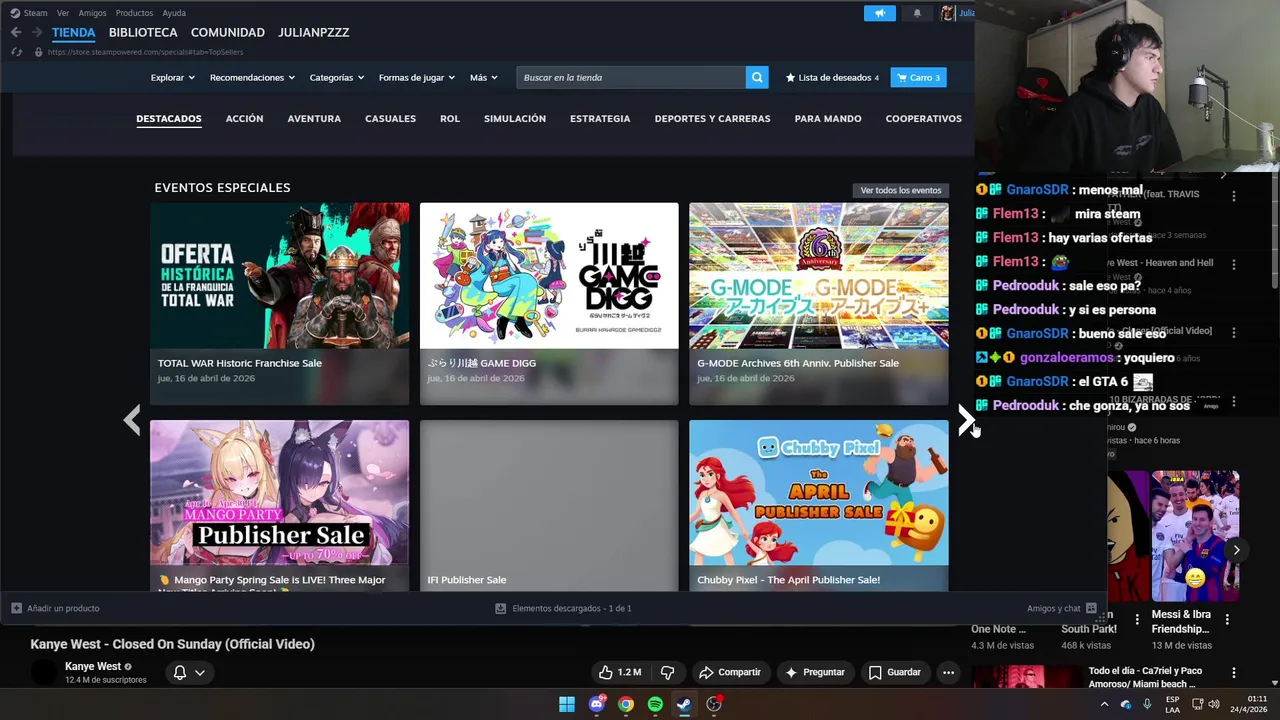Open Steam from the taskbar
Screen dimensions: 1280x720
pos(684,704)
